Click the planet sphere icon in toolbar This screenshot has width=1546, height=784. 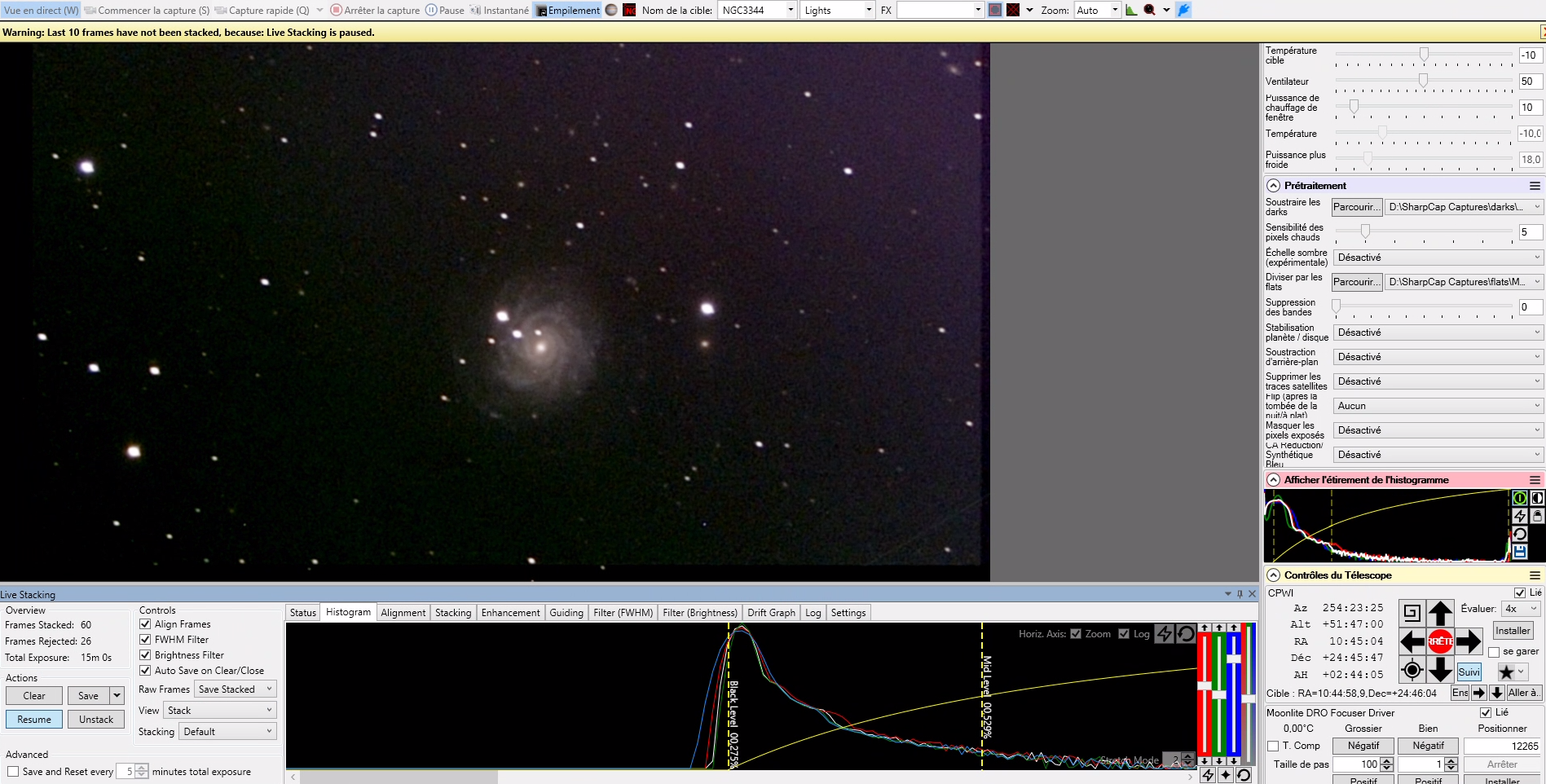coord(612,11)
